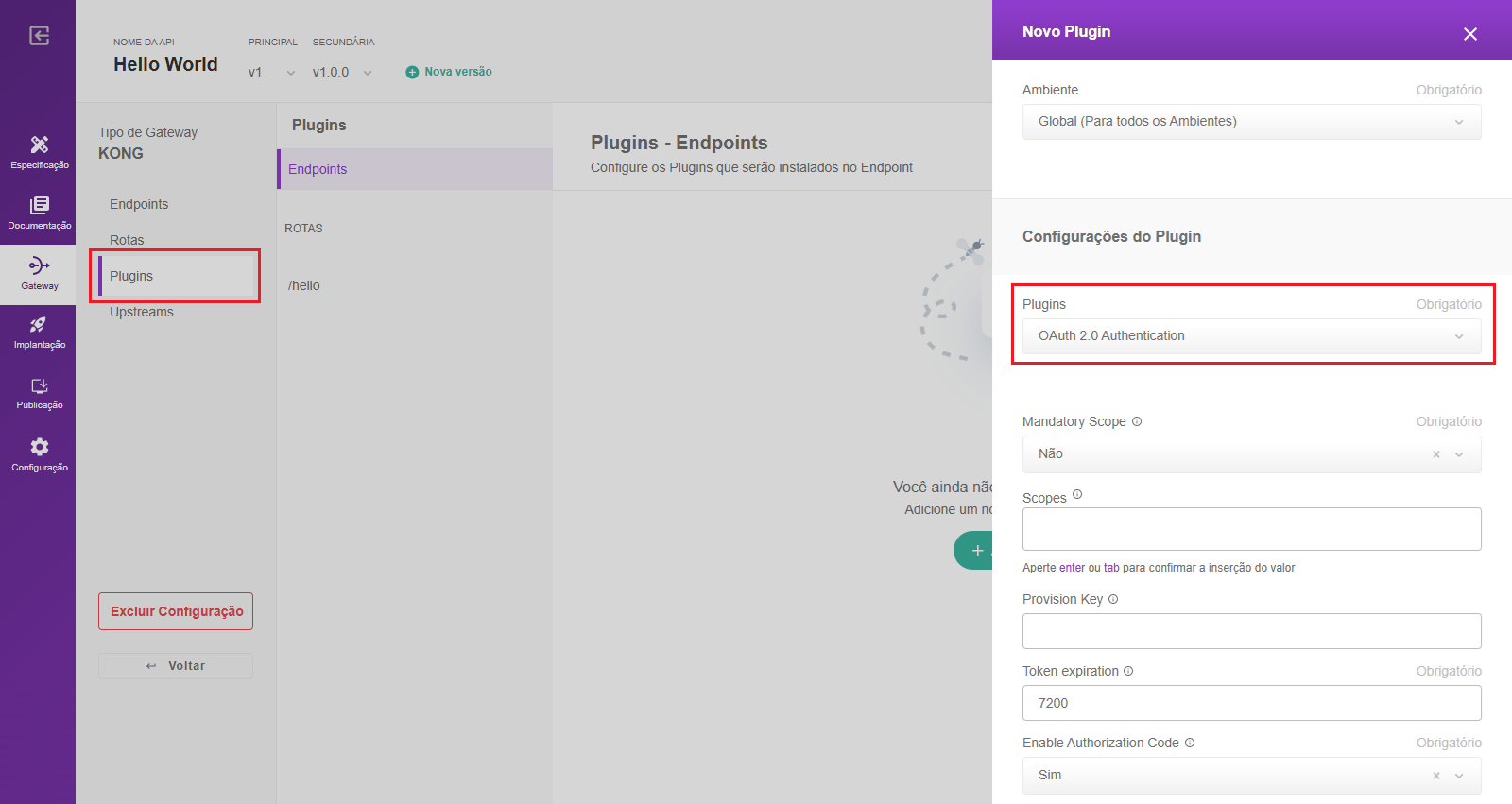Click the exit arrow icon at top of sidebar
This screenshot has height=804, width=1512.
[x=39, y=36]
